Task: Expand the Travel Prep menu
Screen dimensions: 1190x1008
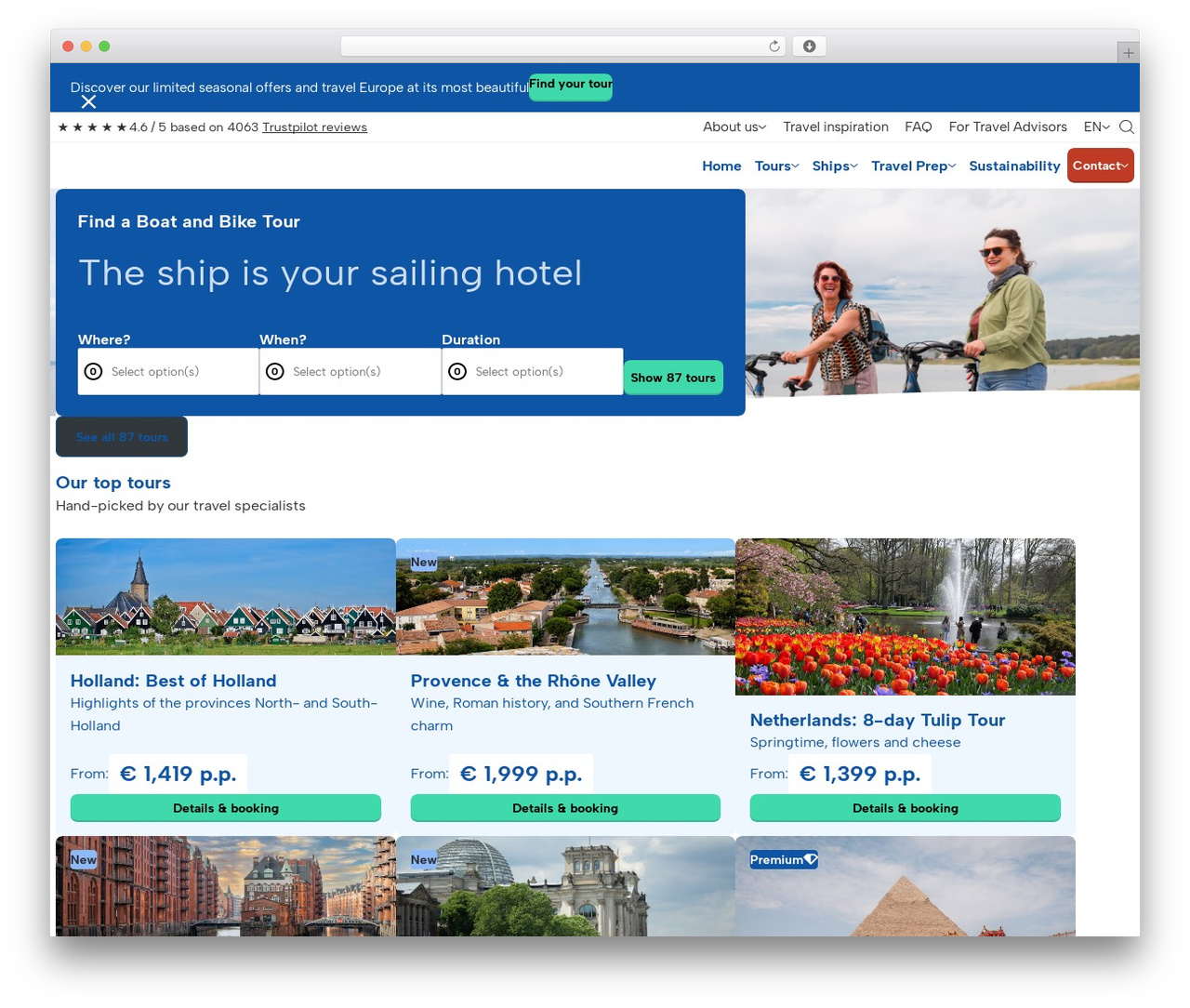Action: (x=914, y=166)
